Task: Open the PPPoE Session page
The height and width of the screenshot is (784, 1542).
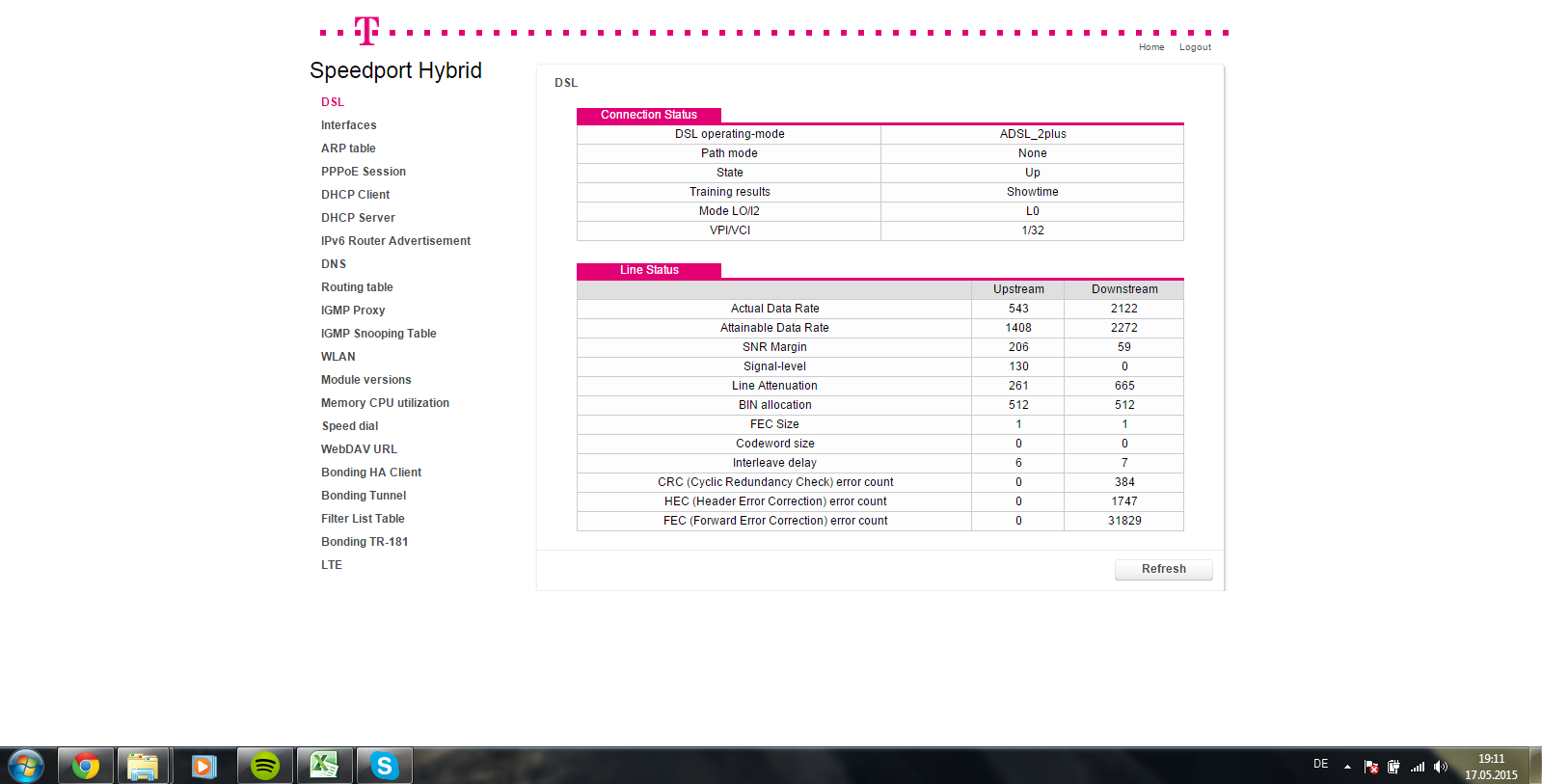Action: click(x=364, y=172)
